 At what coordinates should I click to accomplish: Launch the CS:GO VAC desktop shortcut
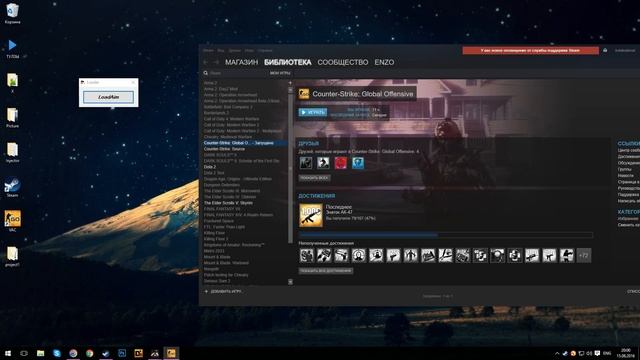coord(12,221)
